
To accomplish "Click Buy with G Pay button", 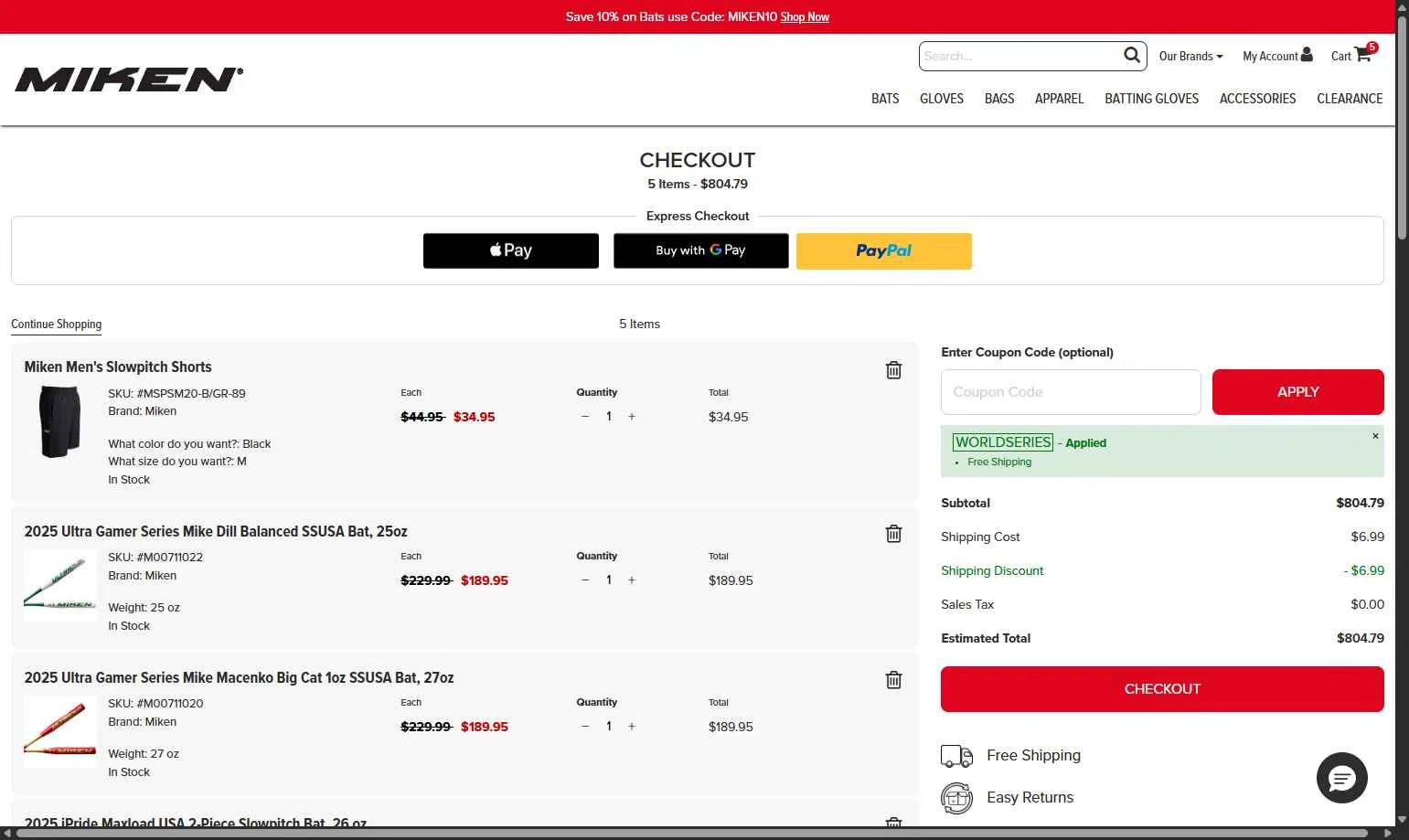I will [701, 250].
